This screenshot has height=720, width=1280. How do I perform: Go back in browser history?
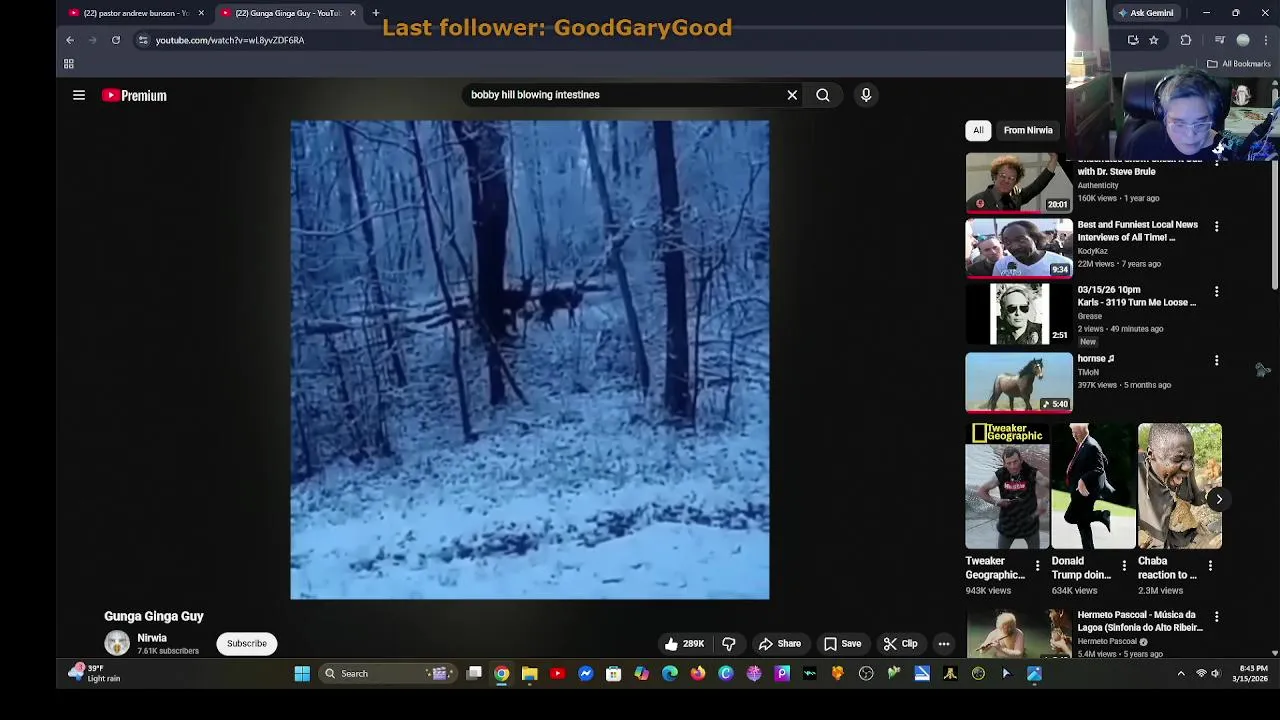[70, 40]
